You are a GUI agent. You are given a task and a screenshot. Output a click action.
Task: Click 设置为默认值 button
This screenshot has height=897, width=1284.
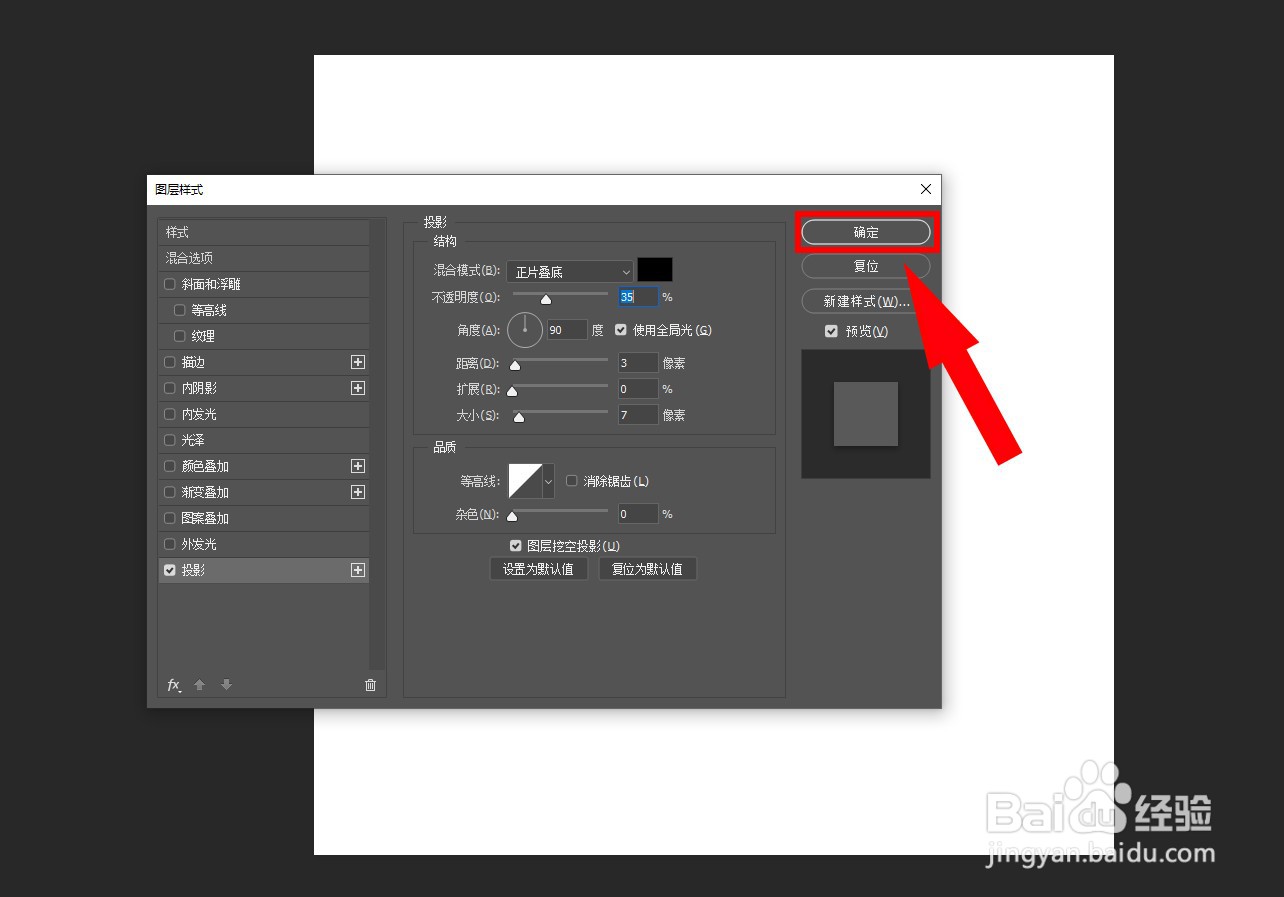(538, 569)
